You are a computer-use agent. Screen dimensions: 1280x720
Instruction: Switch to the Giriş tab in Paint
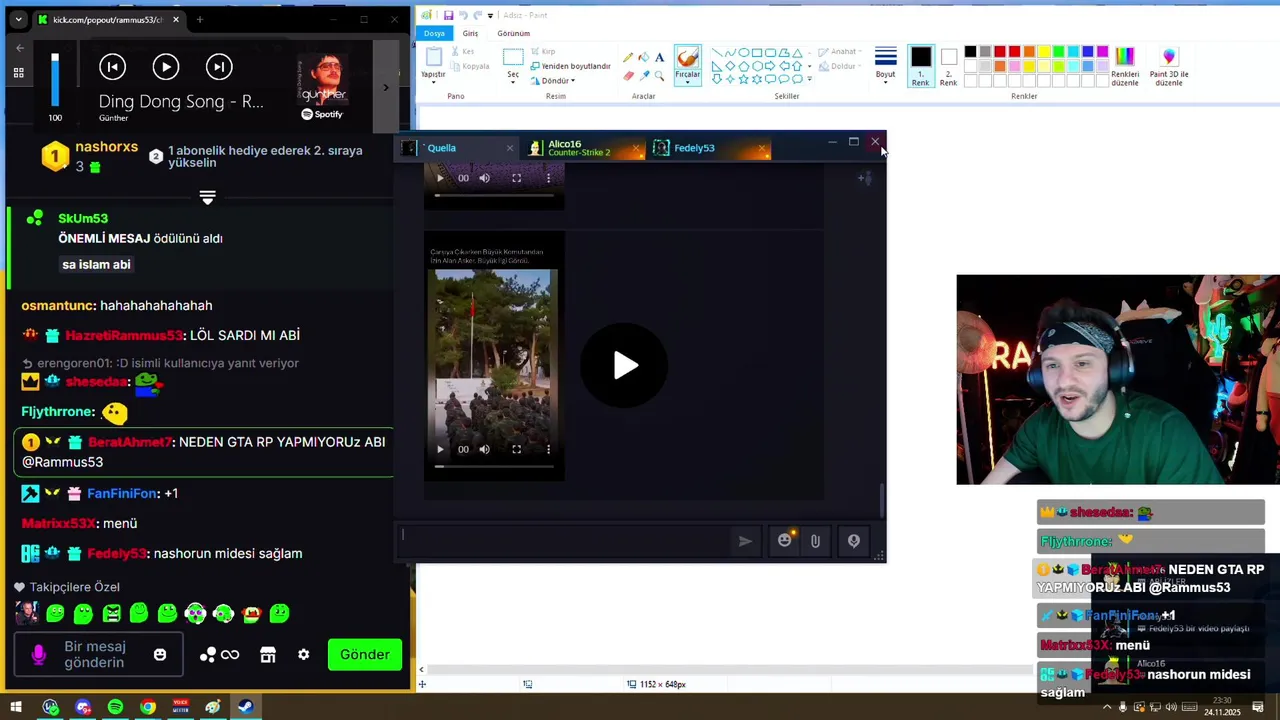click(470, 33)
